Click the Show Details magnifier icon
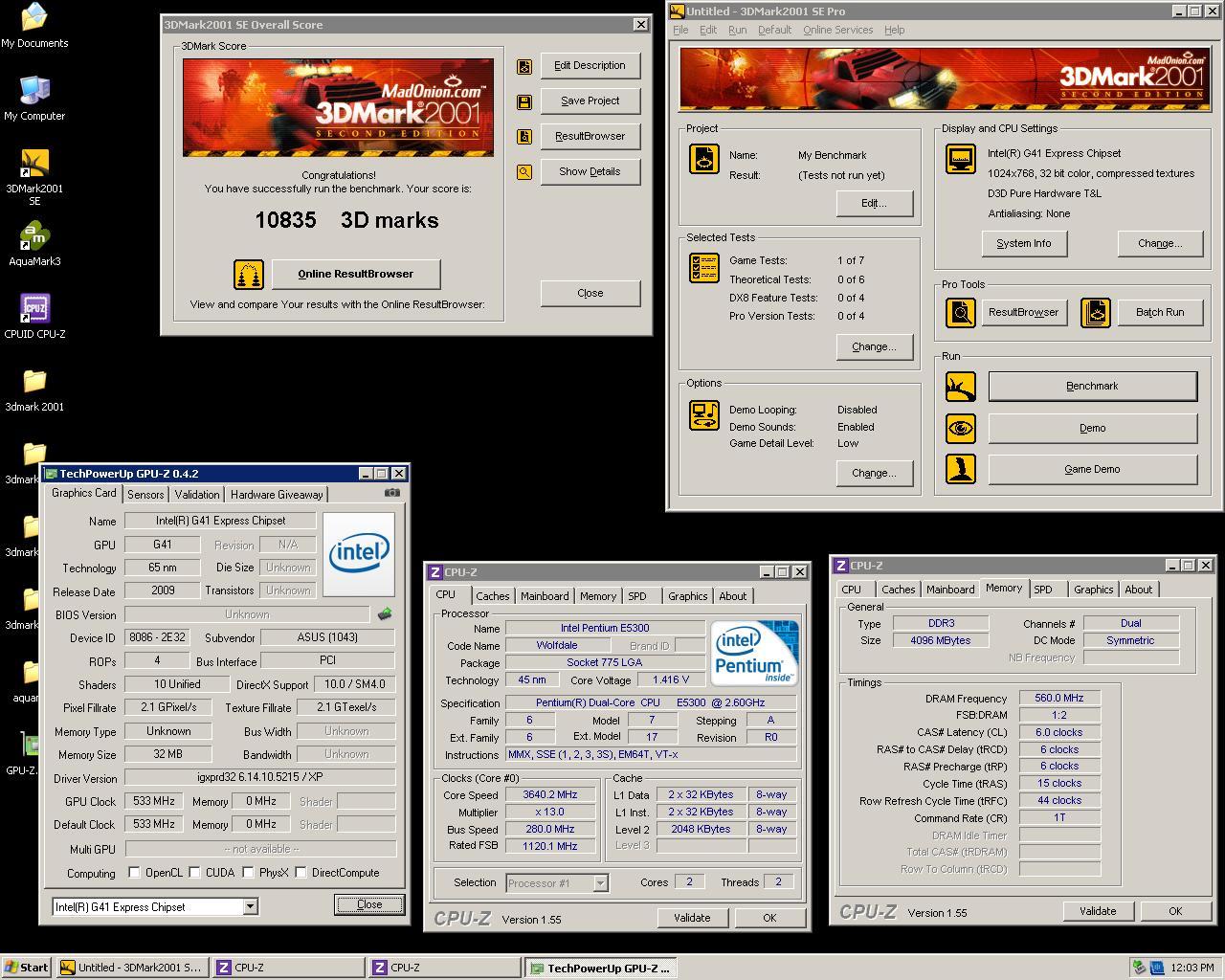Image resolution: width=1225 pixels, height=980 pixels. [x=524, y=172]
